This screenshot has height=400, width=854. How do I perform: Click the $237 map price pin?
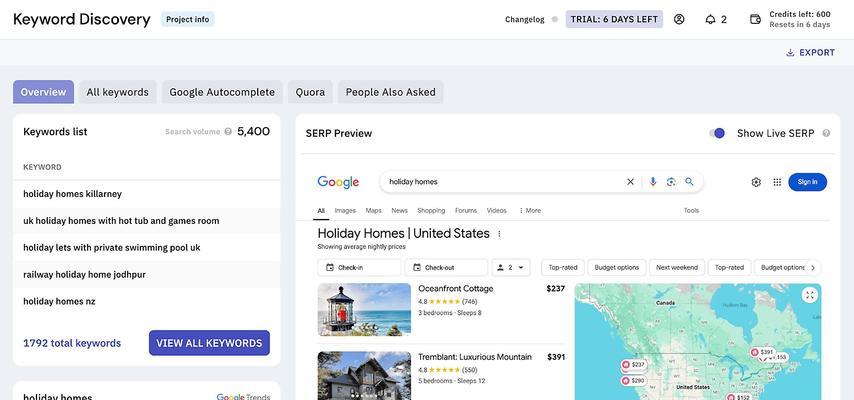click(x=633, y=364)
